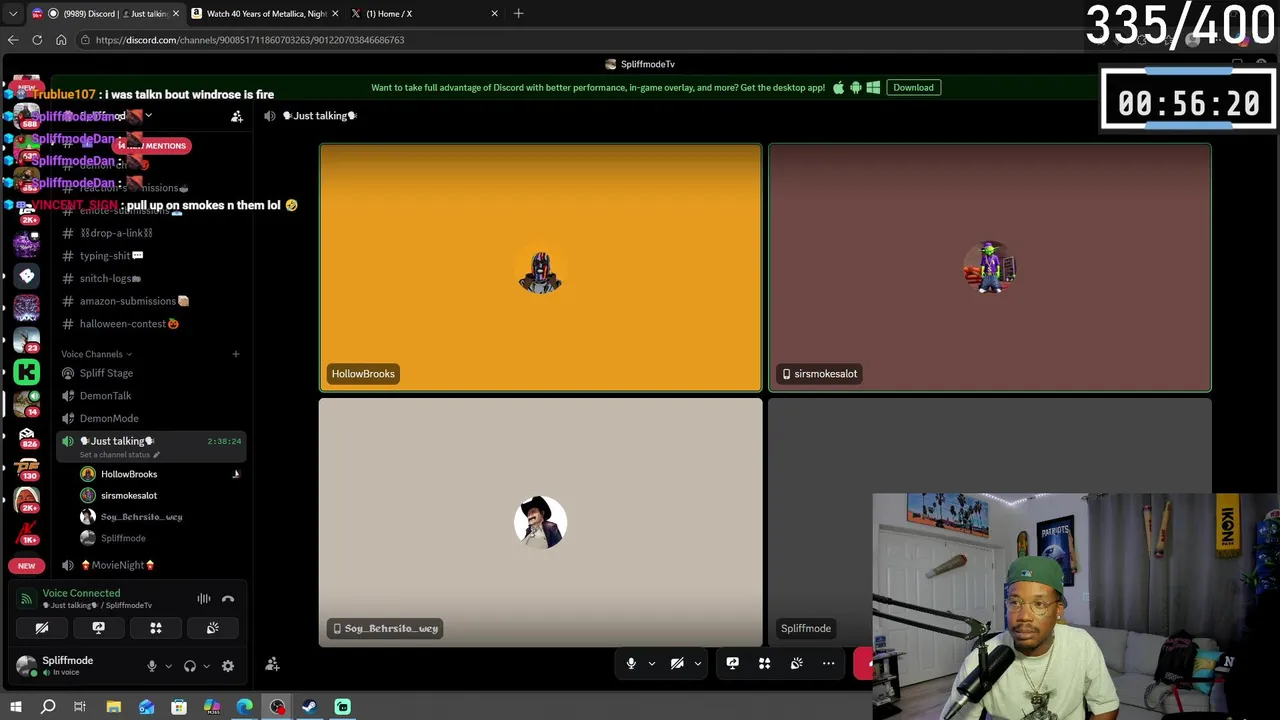Open File Explorer from taskbar

(x=114, y=707)
